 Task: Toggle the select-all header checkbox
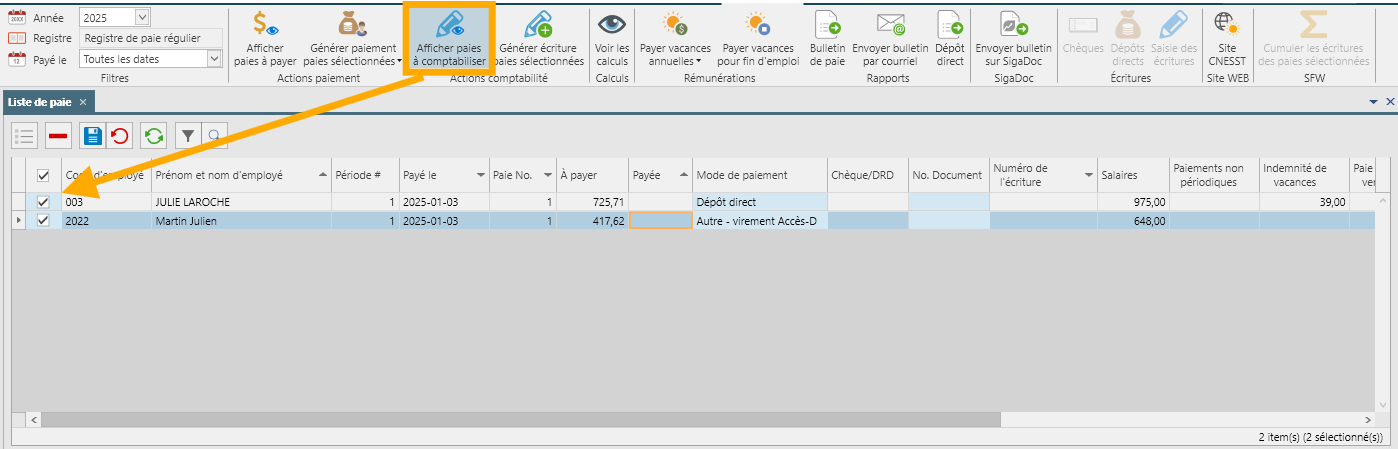click(43, 175)
